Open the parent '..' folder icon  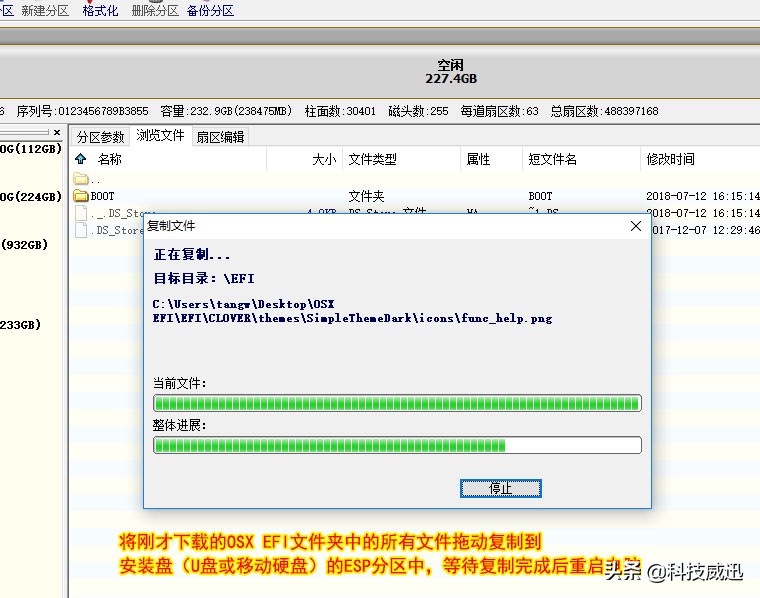(x=81, y=179)
